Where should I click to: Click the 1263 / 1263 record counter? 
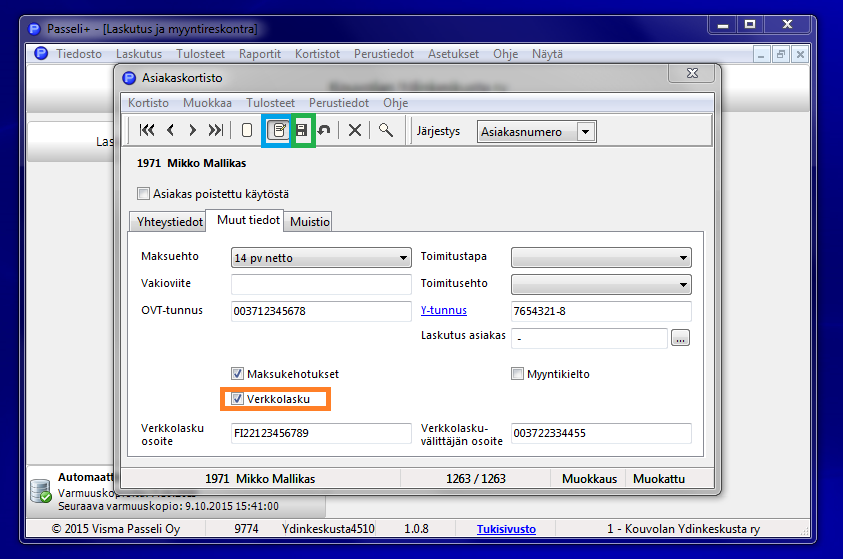point(476,478)
